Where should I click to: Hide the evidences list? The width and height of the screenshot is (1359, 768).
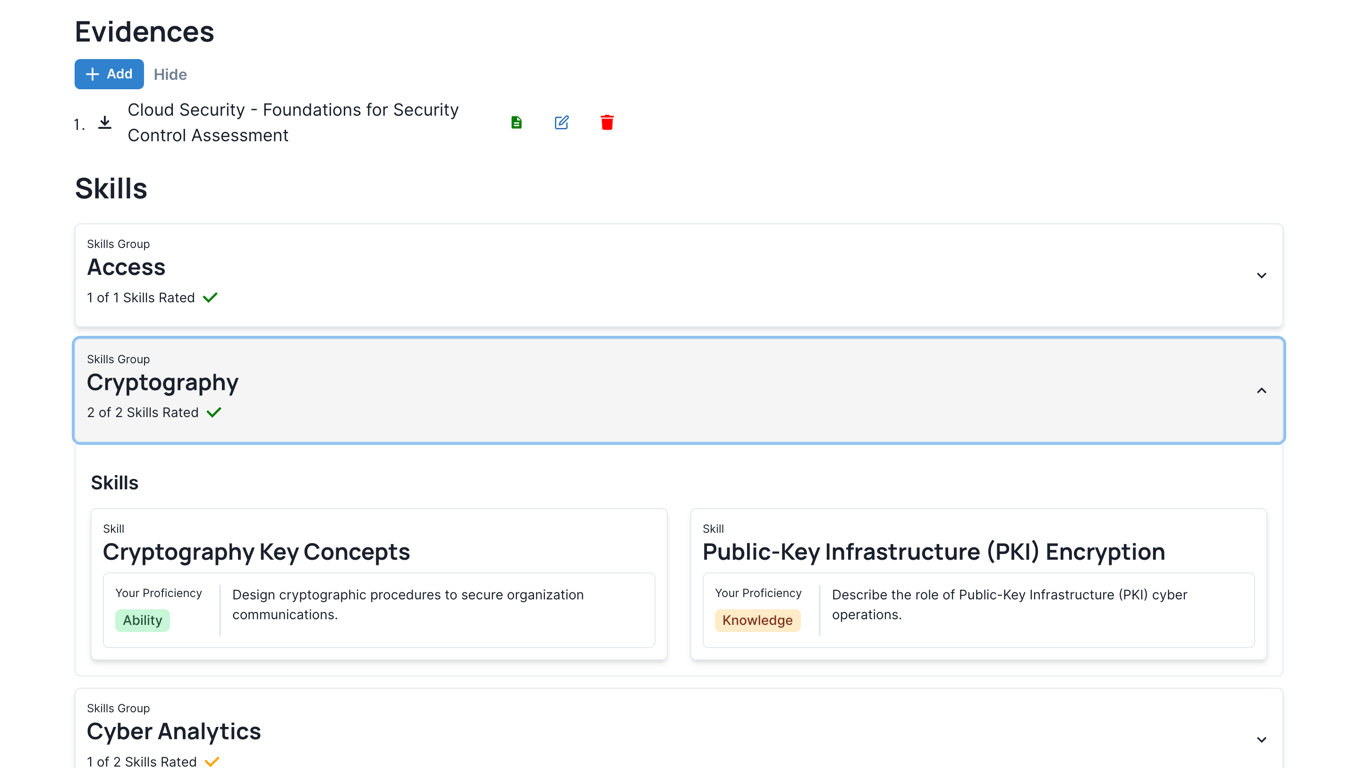[170, 75]
